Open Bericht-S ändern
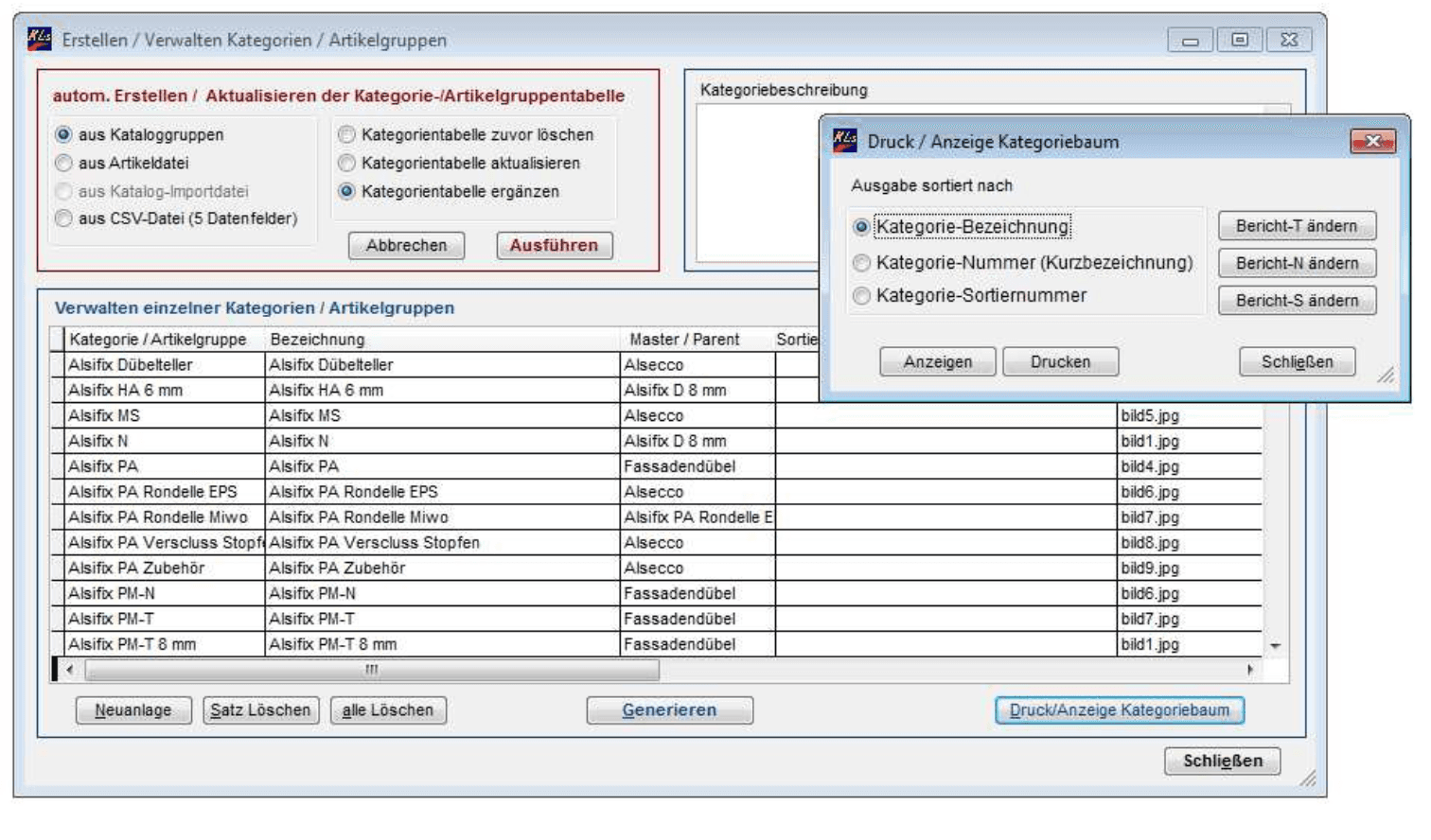 click(x=1297, y=300)
